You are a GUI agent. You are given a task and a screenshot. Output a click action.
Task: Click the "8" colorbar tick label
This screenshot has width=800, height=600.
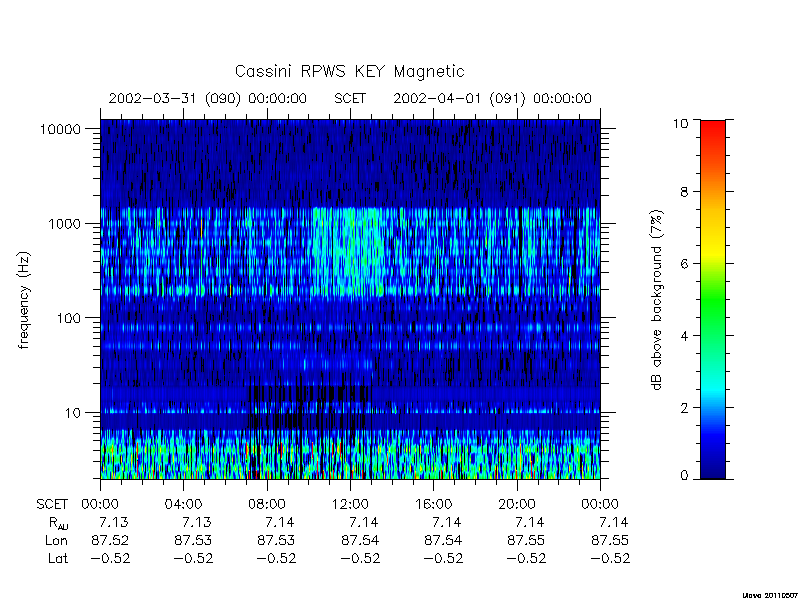[x=684, y=192]
